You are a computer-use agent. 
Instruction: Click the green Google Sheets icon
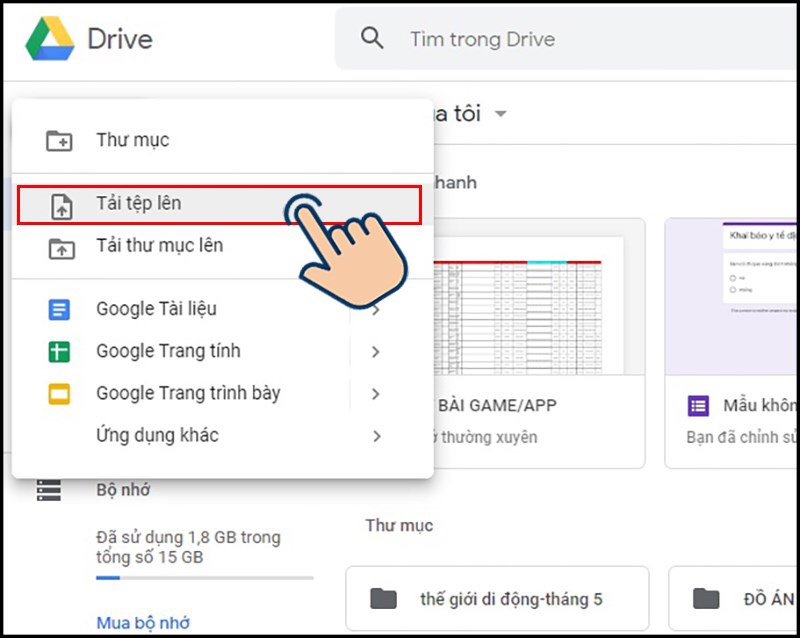[59, 352]
